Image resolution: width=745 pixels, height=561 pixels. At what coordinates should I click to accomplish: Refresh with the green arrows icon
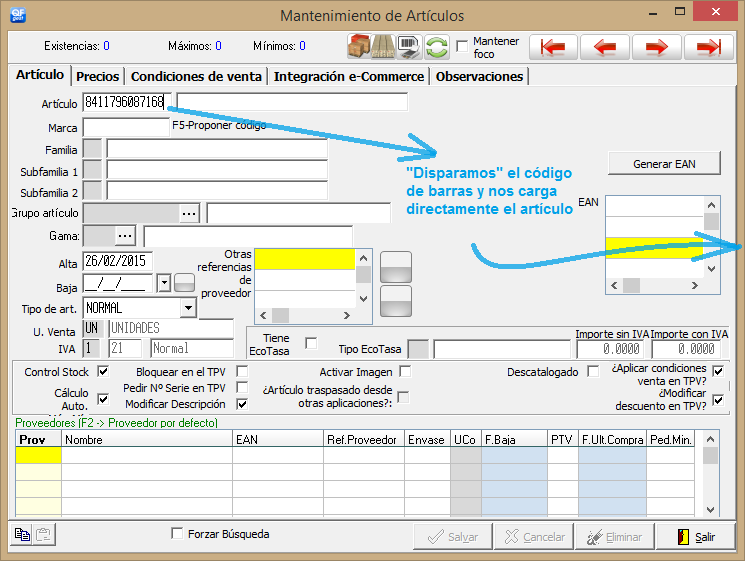pyautogui.click(x=437, y=47)
